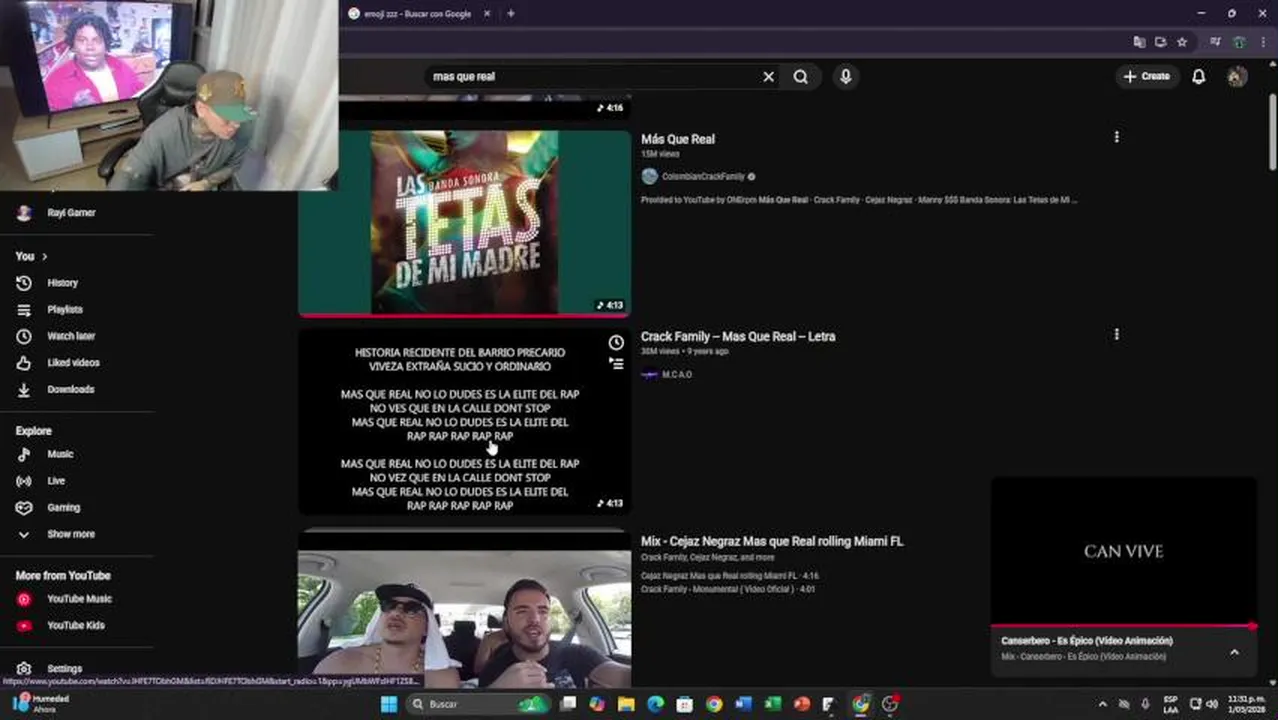Screen dimensions: 1278x720
Task: Play the lyrics video thumbnail
Action: coord(465,422)
